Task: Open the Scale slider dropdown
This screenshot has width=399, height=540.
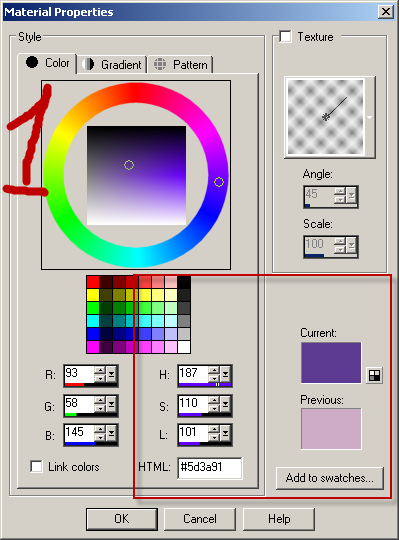Action: (x=351, y=246)
